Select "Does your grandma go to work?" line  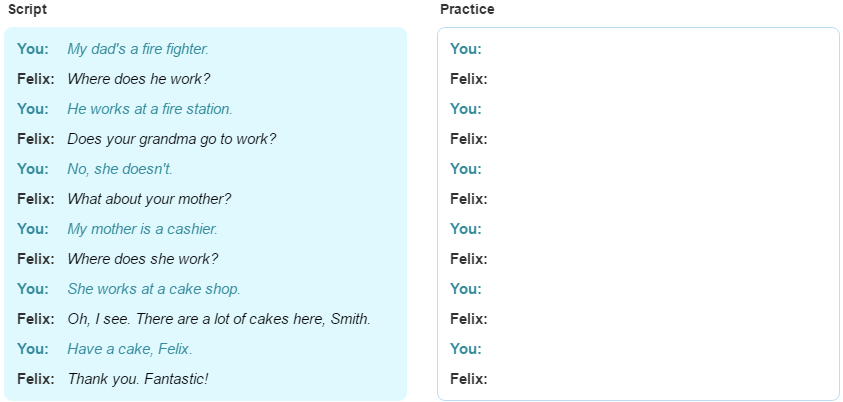(x=172, y=139)
